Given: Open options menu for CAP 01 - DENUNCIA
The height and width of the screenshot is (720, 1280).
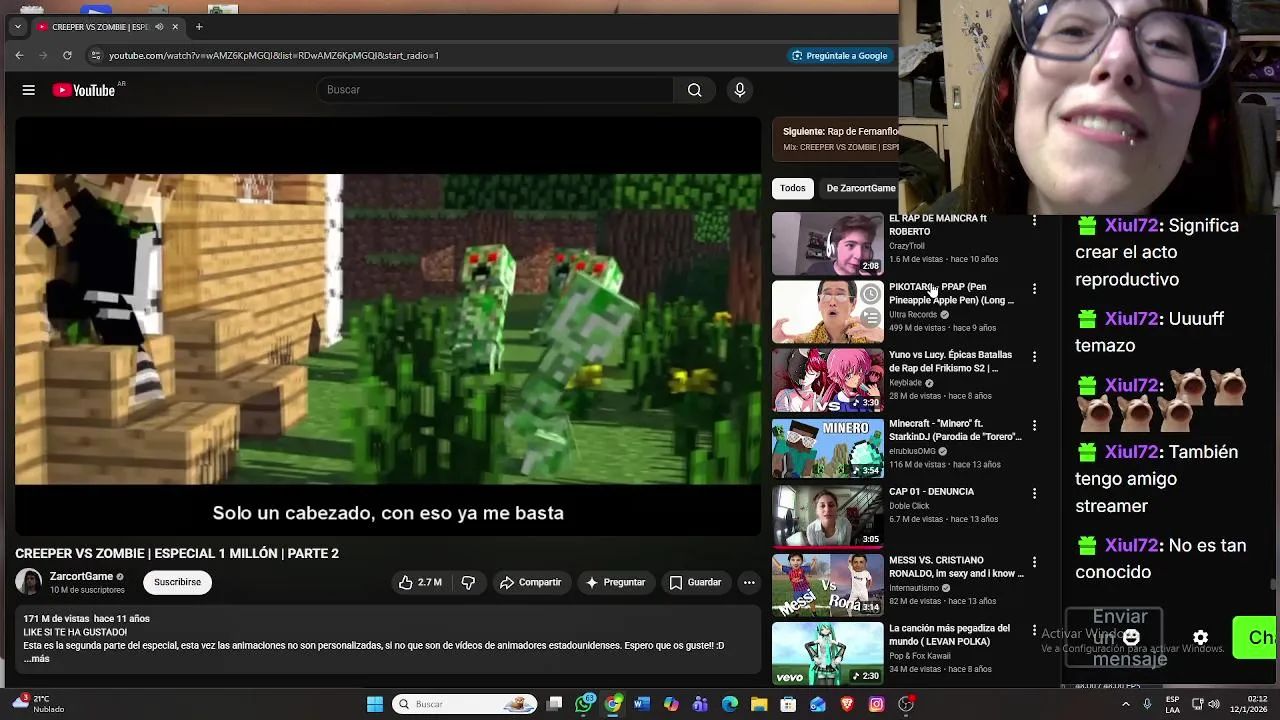Looking at the screenshot, I should pos(1035,494).
